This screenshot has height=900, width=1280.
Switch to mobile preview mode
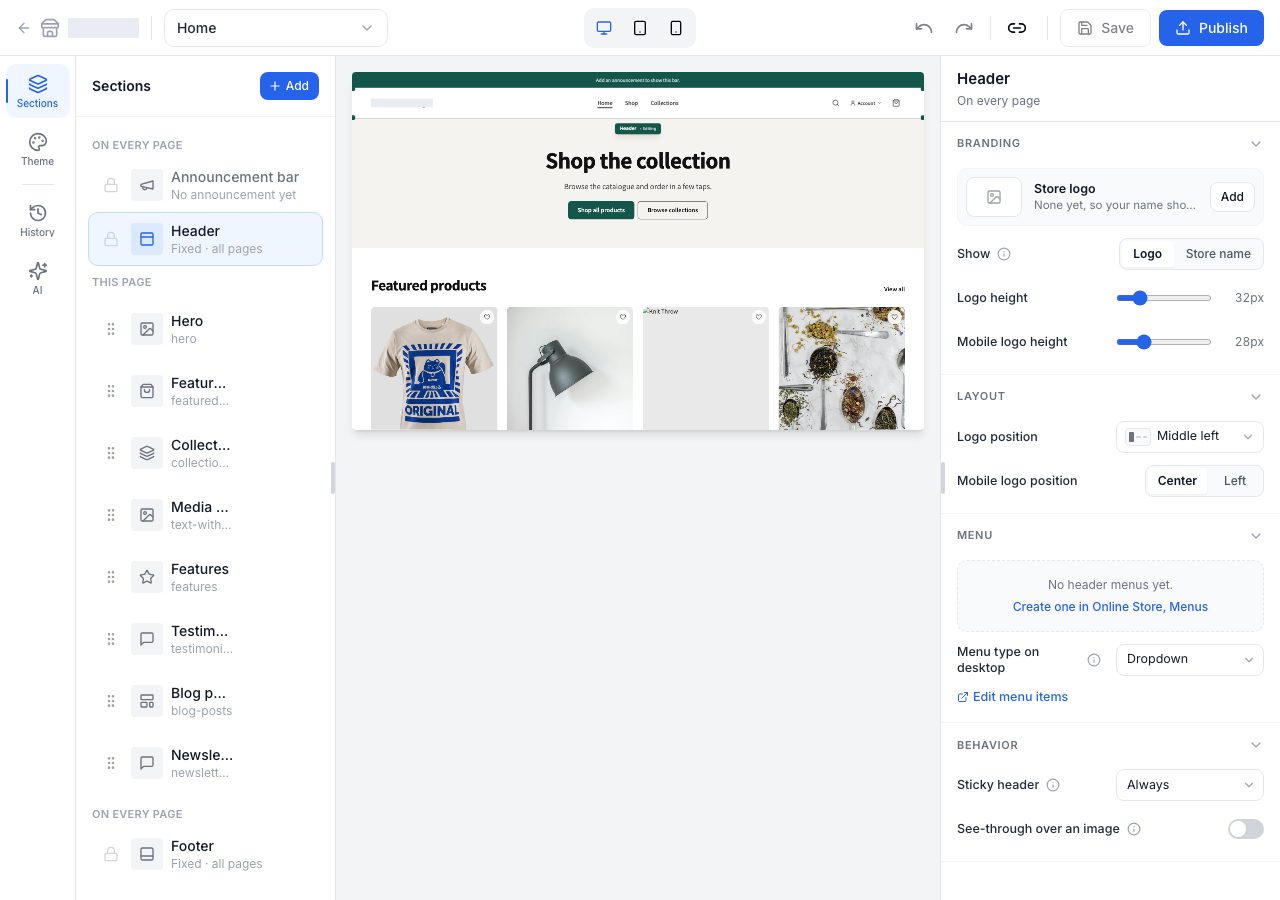(x=676, y=28)
